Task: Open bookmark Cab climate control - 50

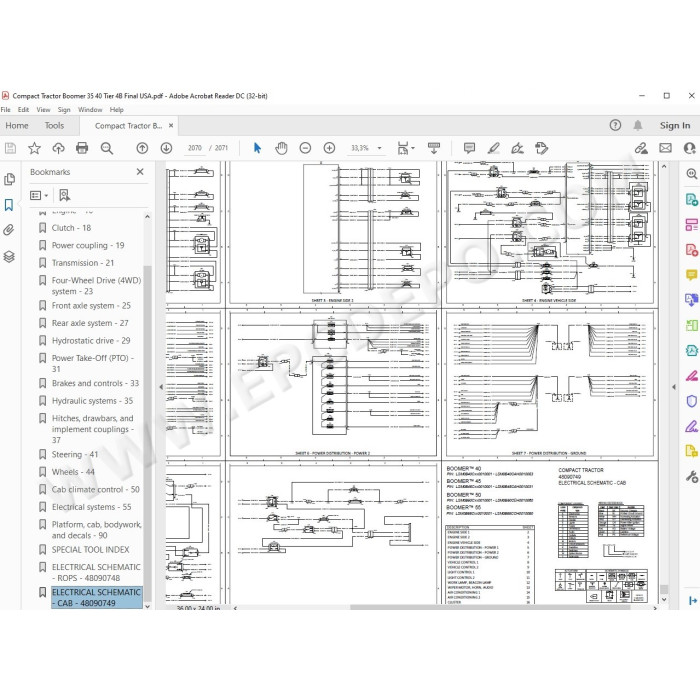Action: pyautogui.click(x=96, y=489)
